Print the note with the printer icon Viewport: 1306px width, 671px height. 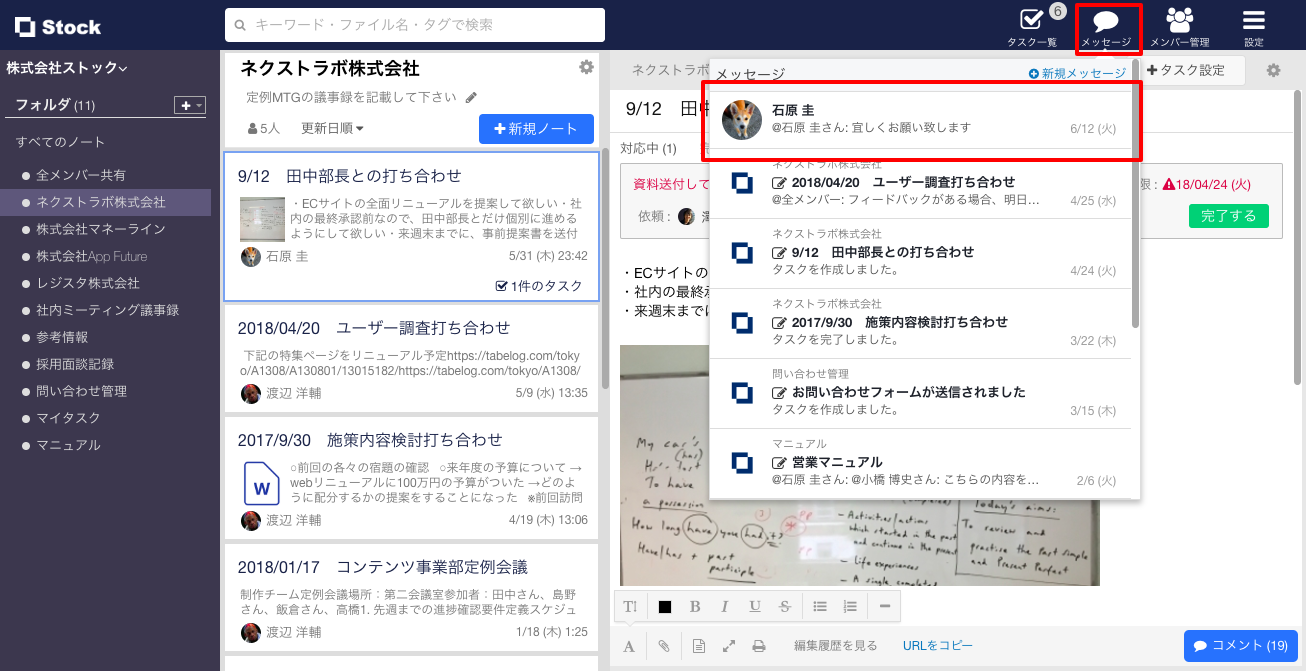[760, 645]
